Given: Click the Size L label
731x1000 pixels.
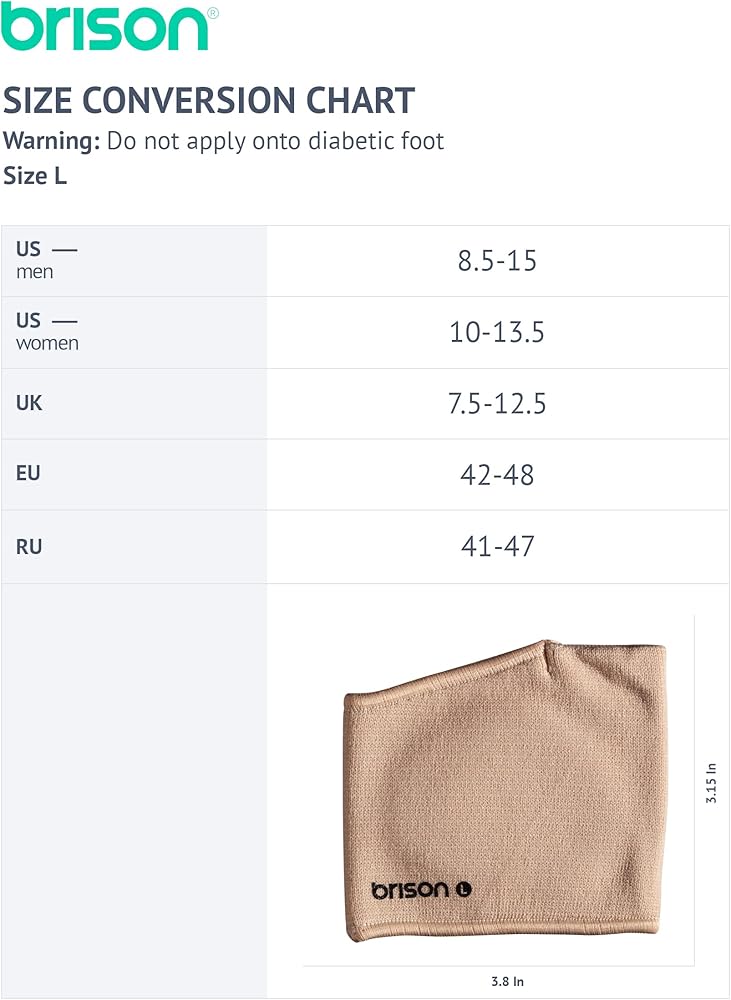Looking at the screenshot, I should [35, 176].
